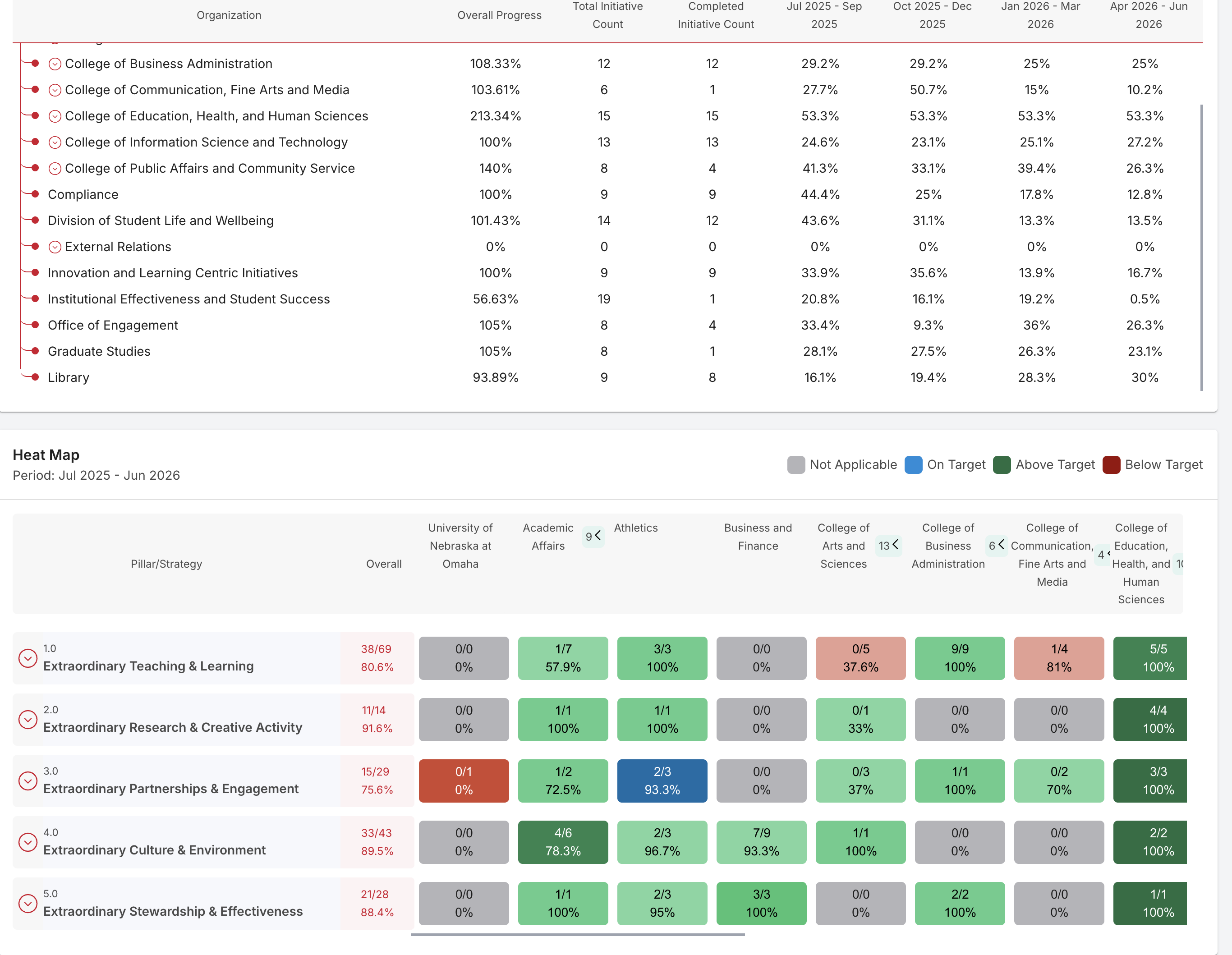
Task: Click the organization table vertical scrollbar
Action: 1201,247
